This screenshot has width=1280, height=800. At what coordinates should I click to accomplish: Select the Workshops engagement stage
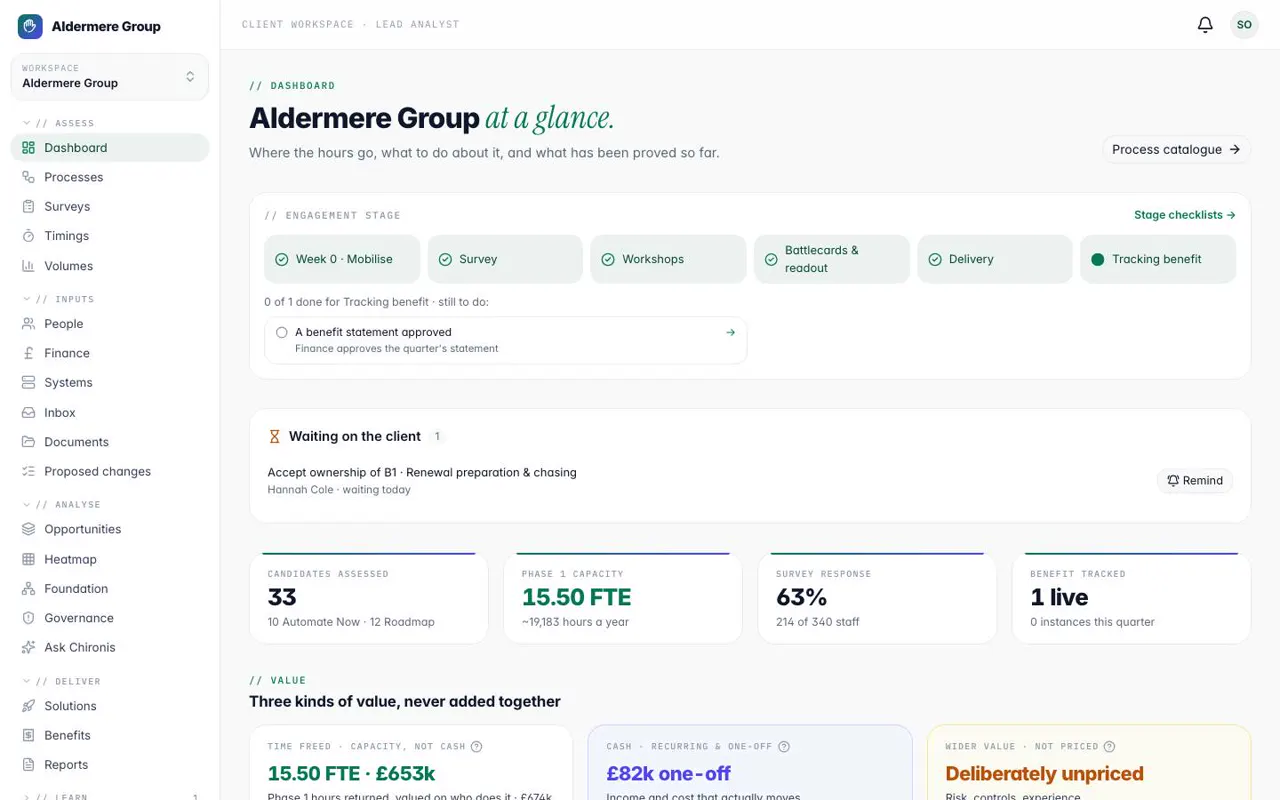pyautogui.click(x=668, y=259)
